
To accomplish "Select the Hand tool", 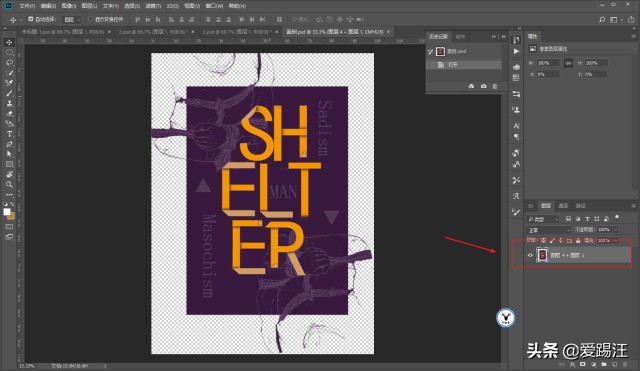I will tap(9, 174).
